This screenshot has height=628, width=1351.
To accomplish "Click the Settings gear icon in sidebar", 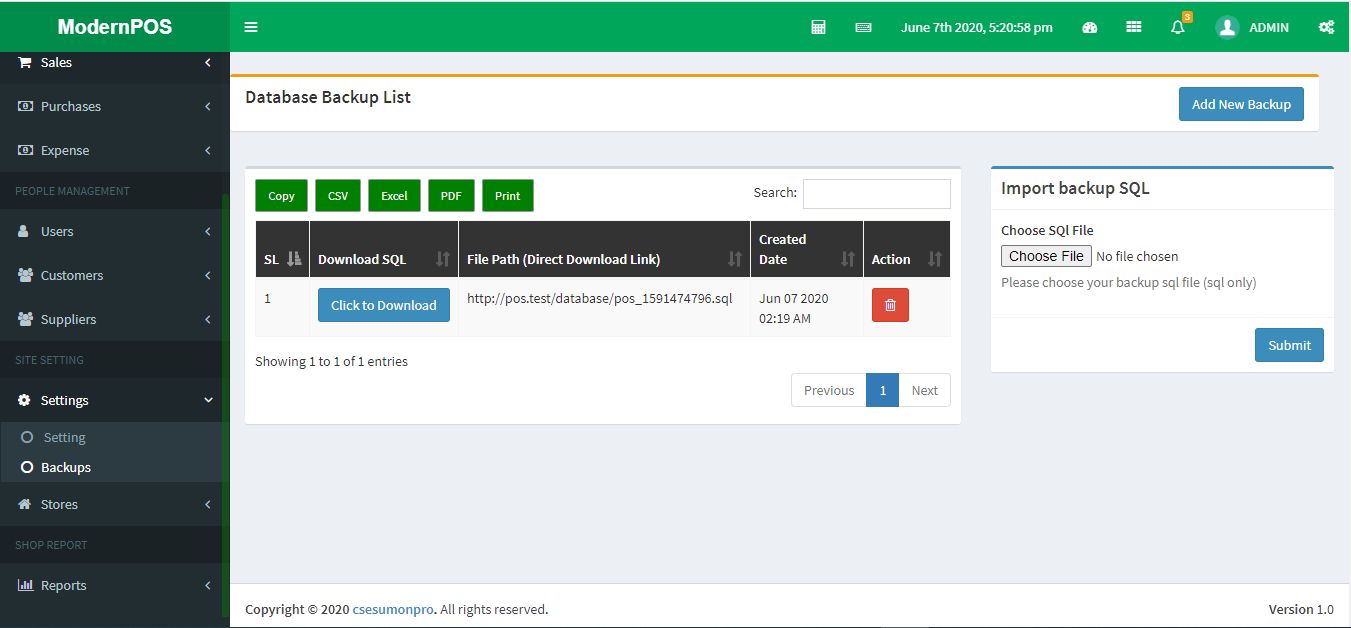I will tap(25, 400).
